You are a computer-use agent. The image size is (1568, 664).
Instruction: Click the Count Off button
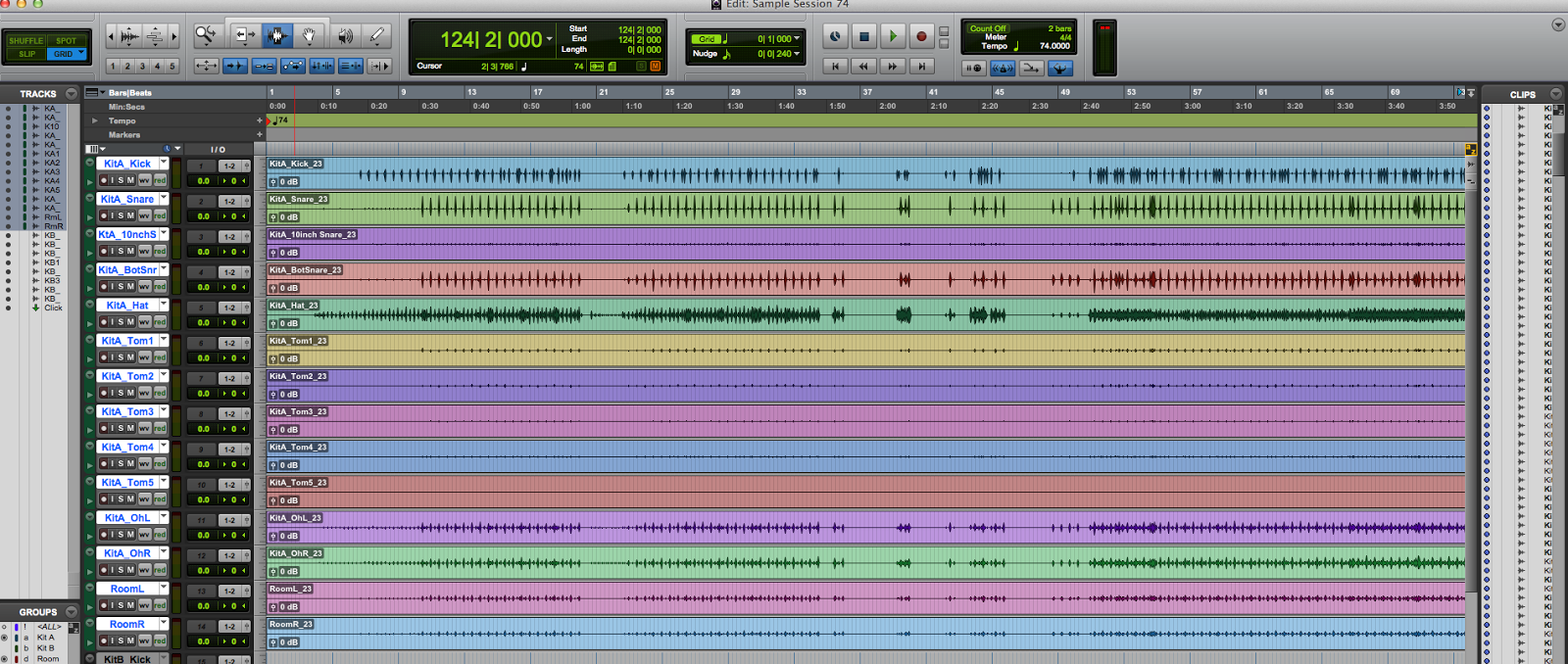click(x=988, y=28)
